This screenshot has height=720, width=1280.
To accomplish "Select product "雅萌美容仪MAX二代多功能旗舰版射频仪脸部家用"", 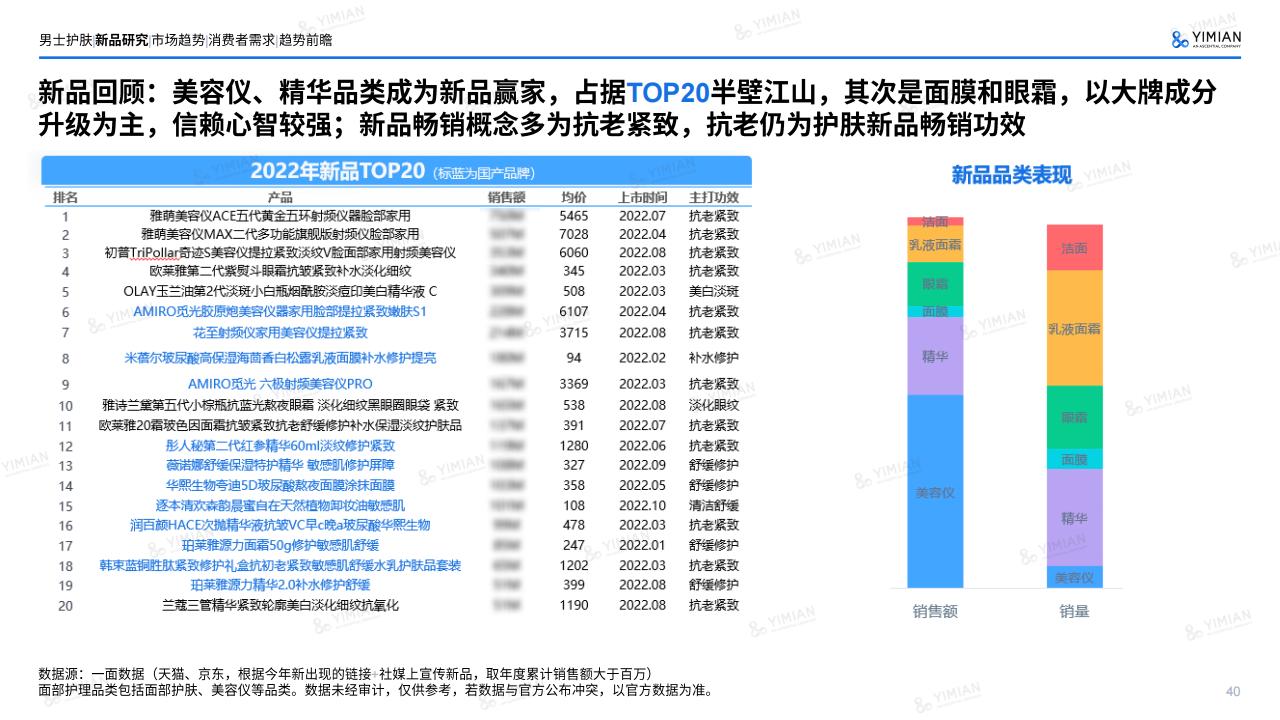I will click(x=281, y=234).
